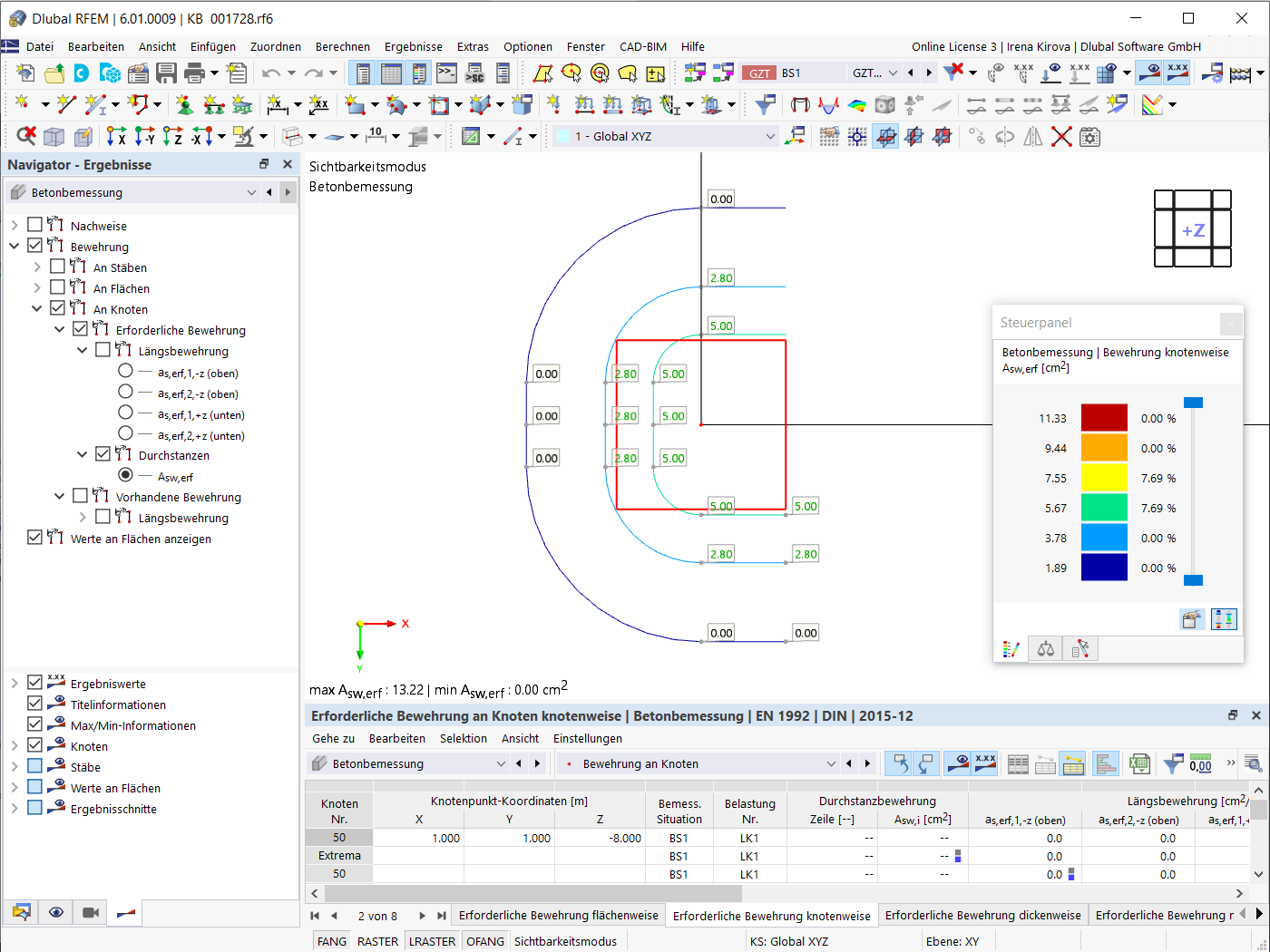The image size is (1270, 952).
Task: Click the red 11.33 color swatch
Action: coord(1104,418)
